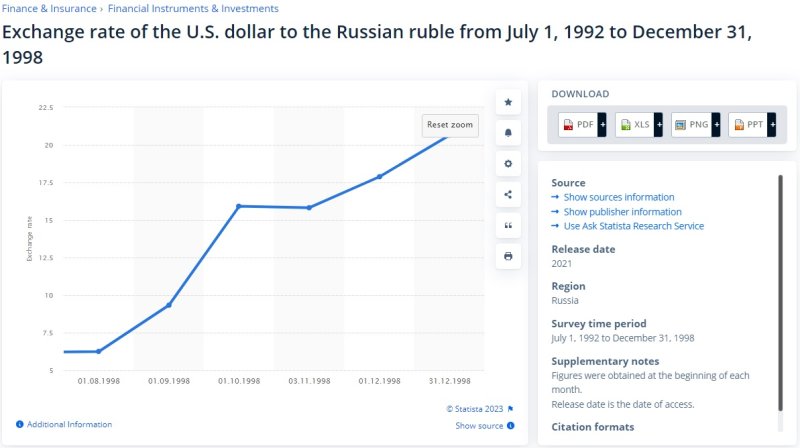Open Financial Instruments & Investments breadcrumb

(193, 9)
